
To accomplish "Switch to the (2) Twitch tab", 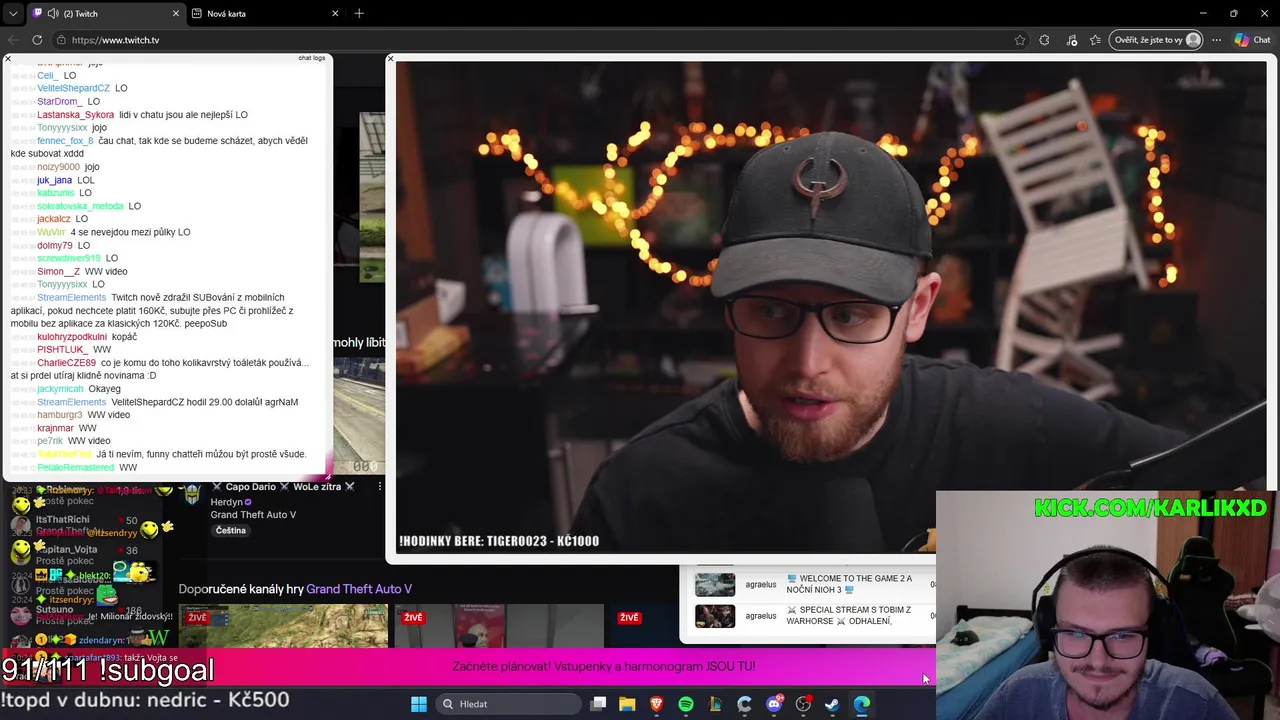I will tap(105, 13).
